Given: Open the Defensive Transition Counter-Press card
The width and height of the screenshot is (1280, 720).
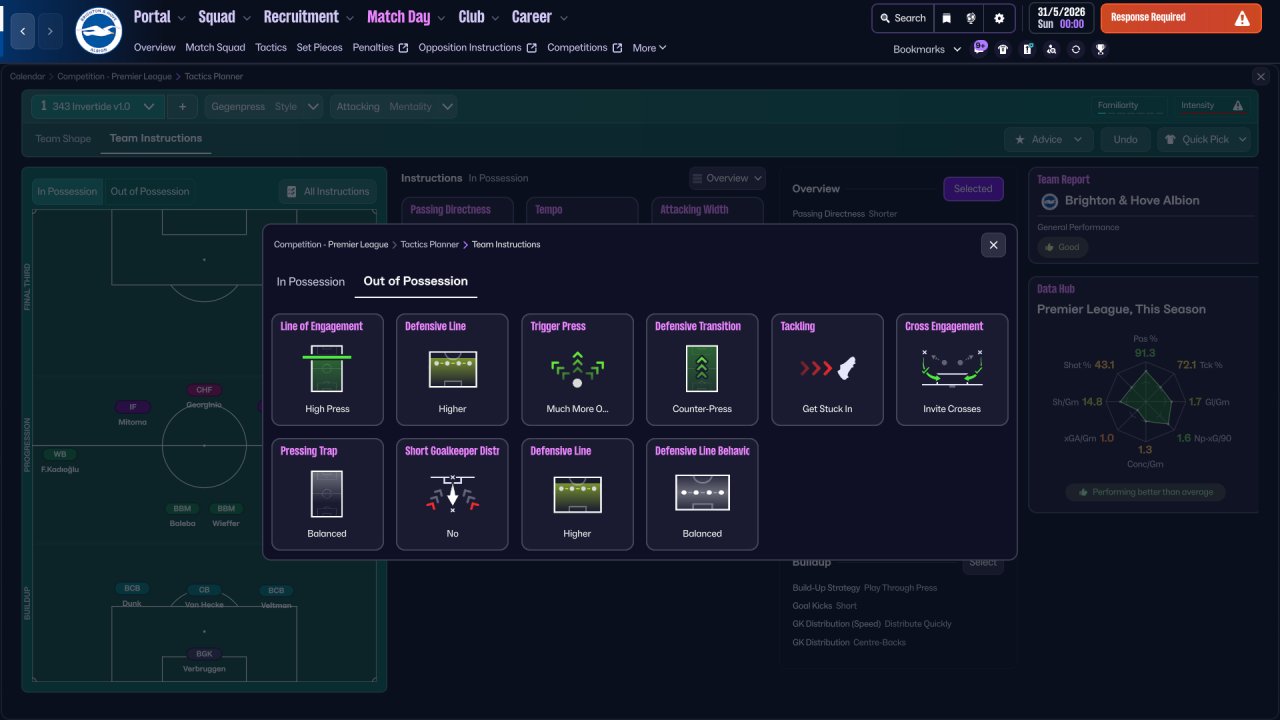Looking at the screenshot, I should (x=702, y=370).
